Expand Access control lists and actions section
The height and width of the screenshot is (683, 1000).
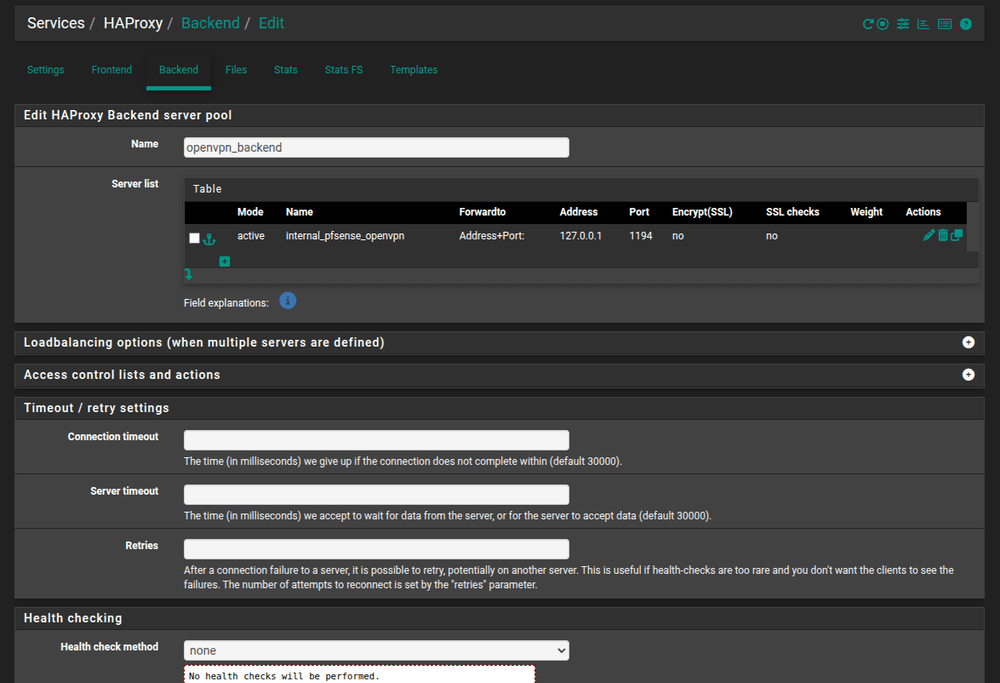pyautogui.click(x=968, y=375)
